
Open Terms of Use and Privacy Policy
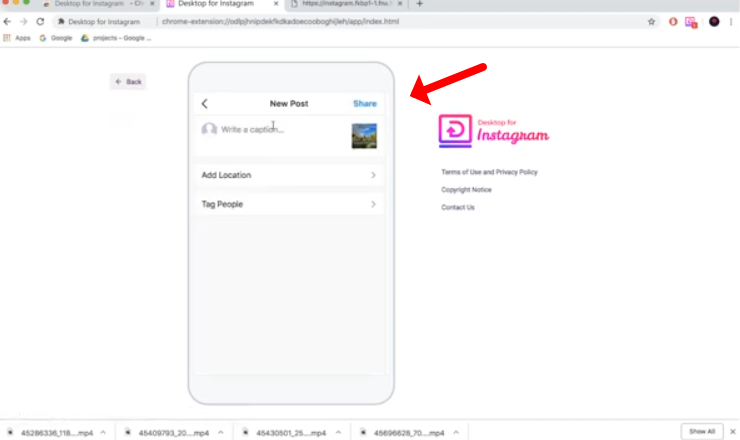click(489, 172)
